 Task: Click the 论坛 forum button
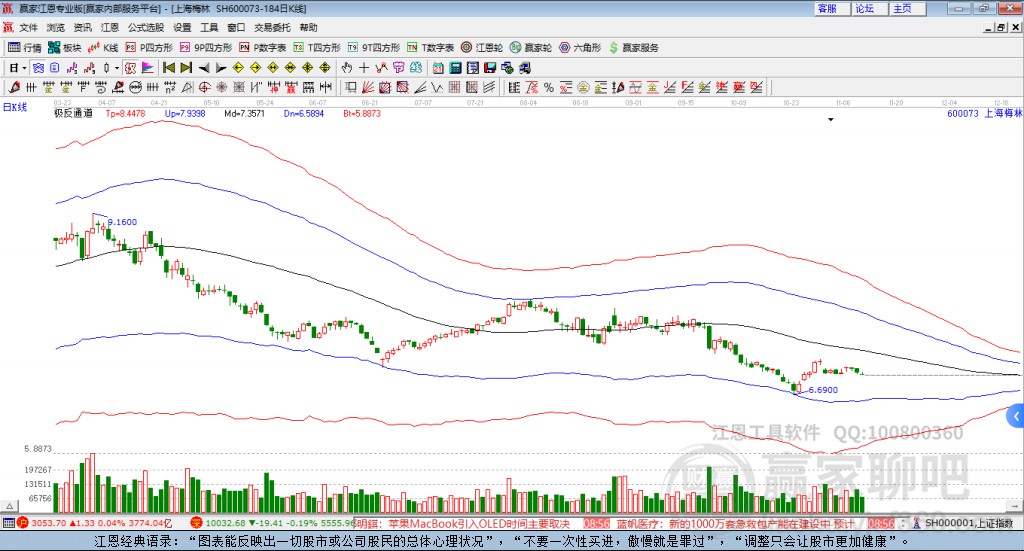(864, 8)
